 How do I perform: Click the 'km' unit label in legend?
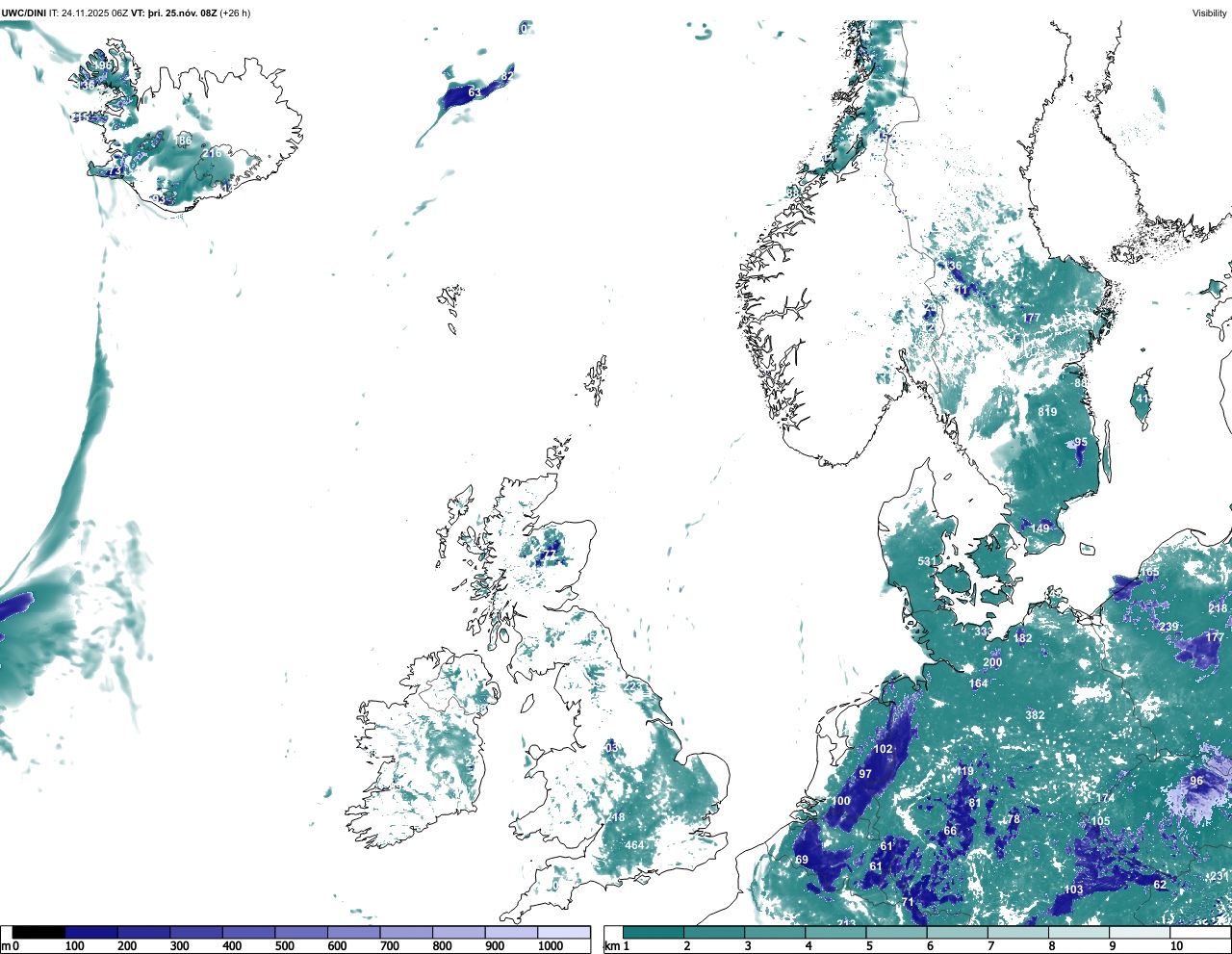pos(610,946)
